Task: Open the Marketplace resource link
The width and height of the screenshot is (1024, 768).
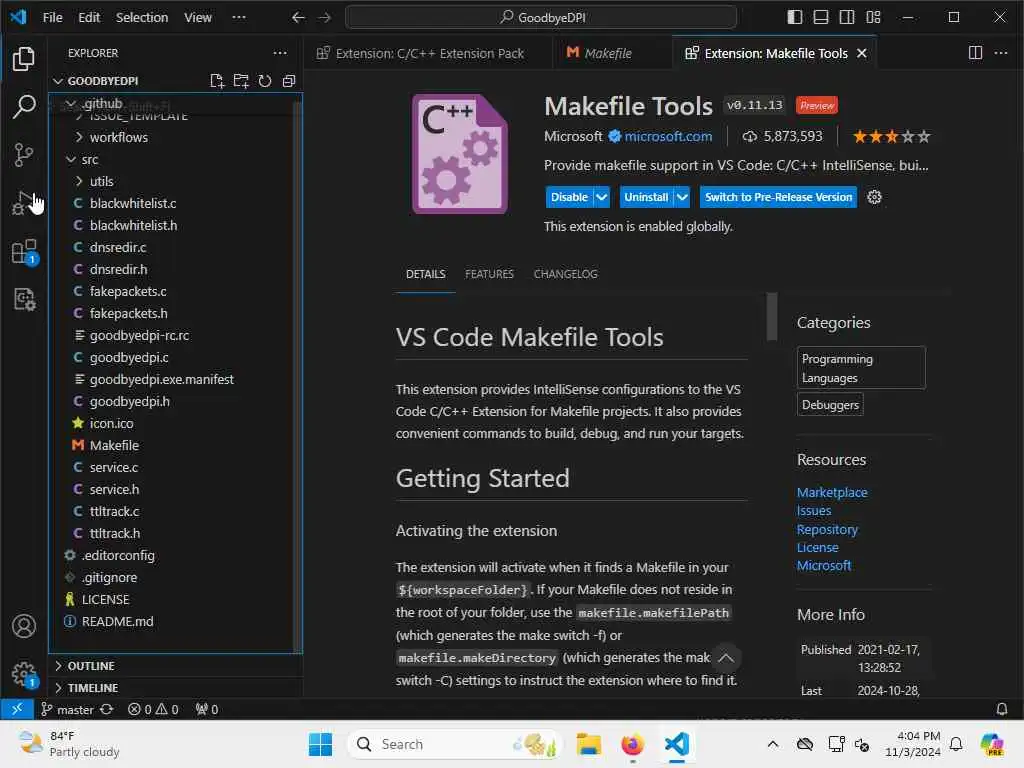Action: click(832, 492)
